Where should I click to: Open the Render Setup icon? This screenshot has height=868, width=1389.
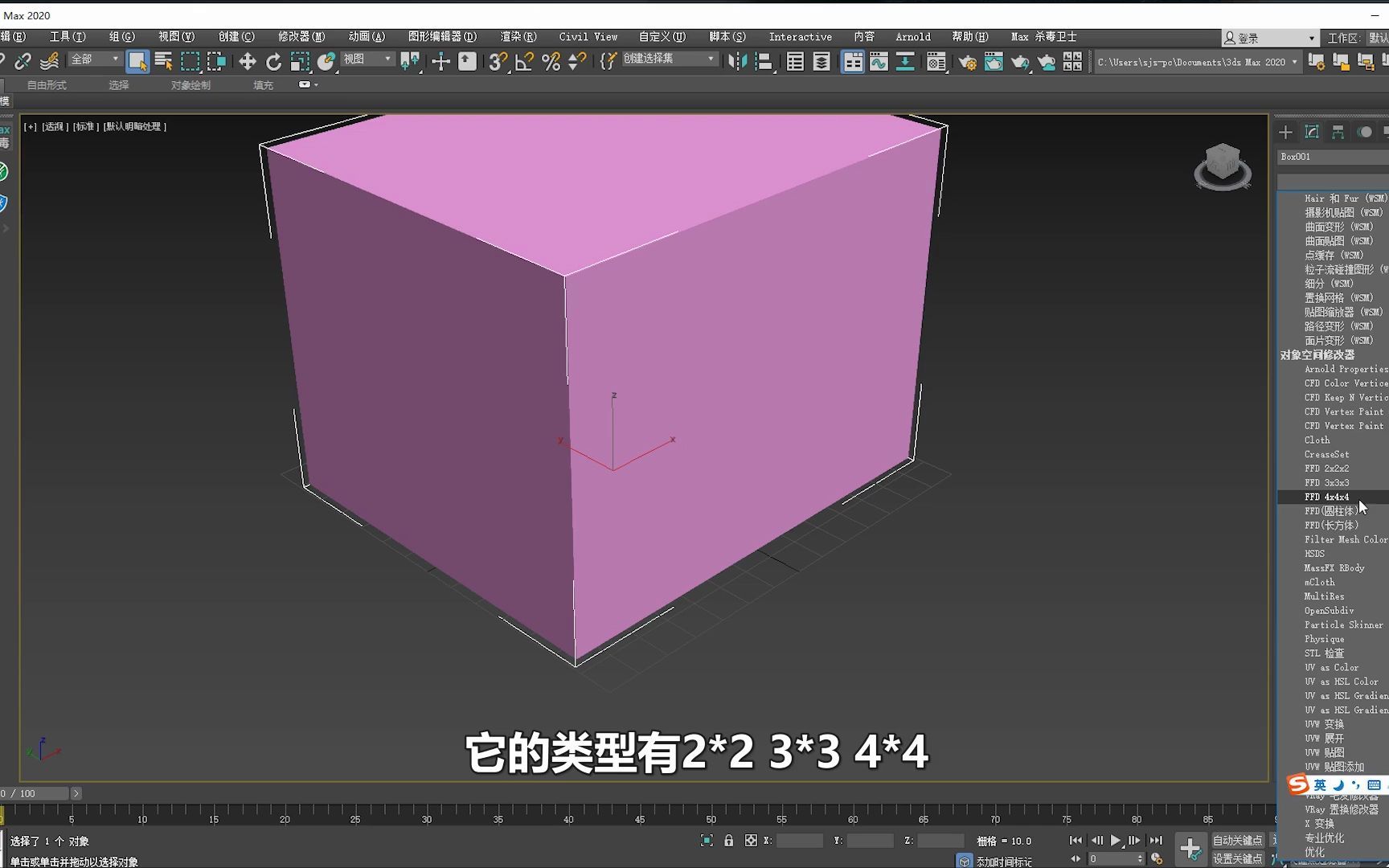point(967,60)
